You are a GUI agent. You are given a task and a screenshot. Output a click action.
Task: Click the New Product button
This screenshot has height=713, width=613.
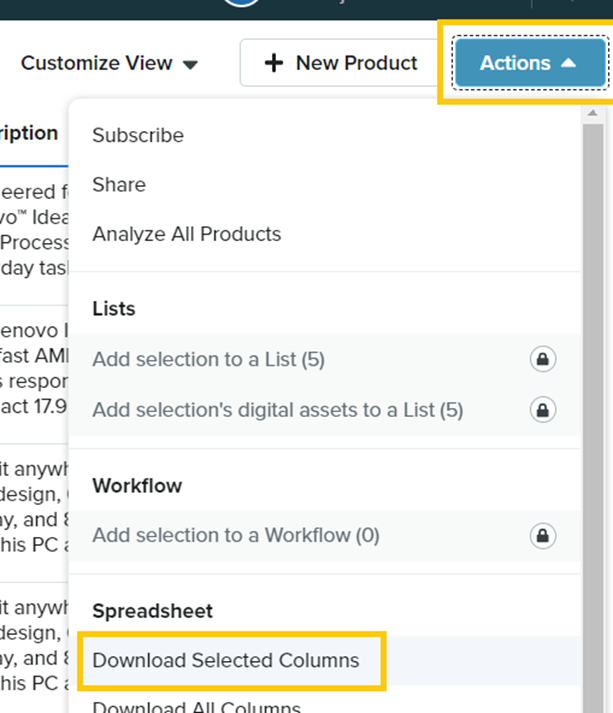(340, 63)
